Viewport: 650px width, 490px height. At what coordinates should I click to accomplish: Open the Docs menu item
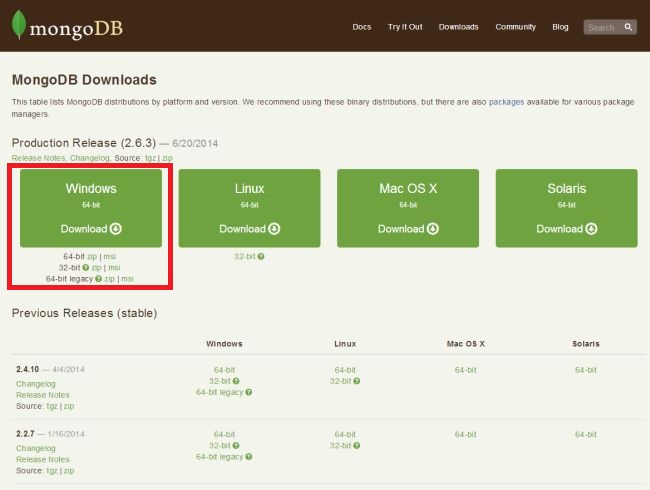361,27
